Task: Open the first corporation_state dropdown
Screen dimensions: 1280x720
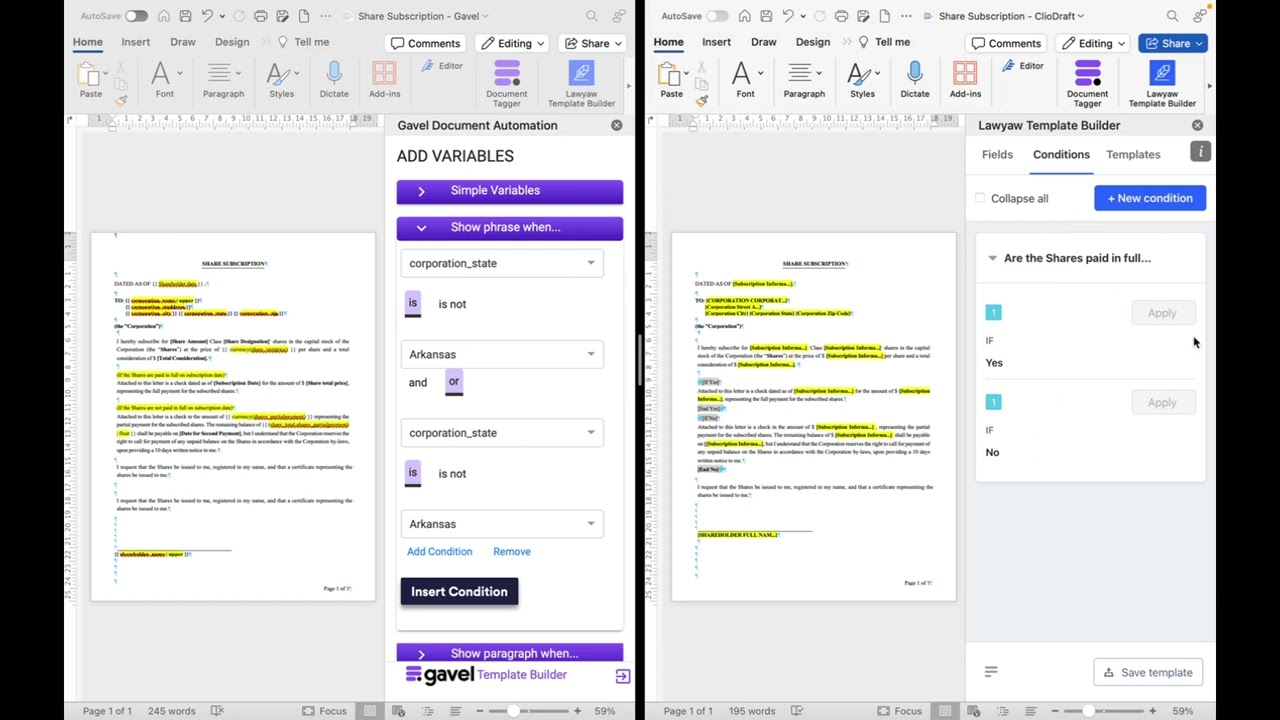Action: point(504,264)
